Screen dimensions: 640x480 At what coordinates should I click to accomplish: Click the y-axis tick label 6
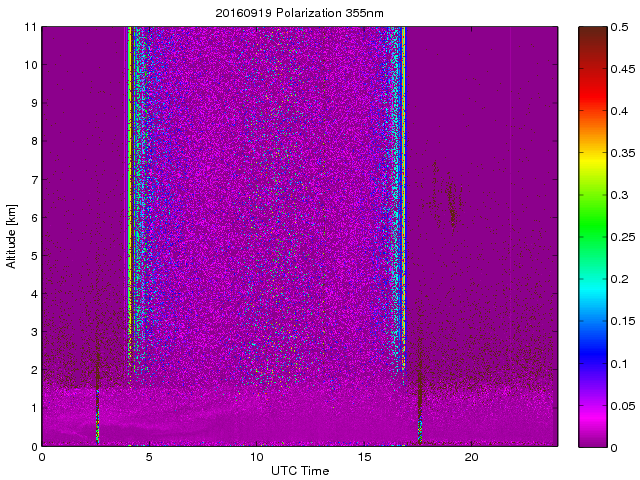pos(33,218)
